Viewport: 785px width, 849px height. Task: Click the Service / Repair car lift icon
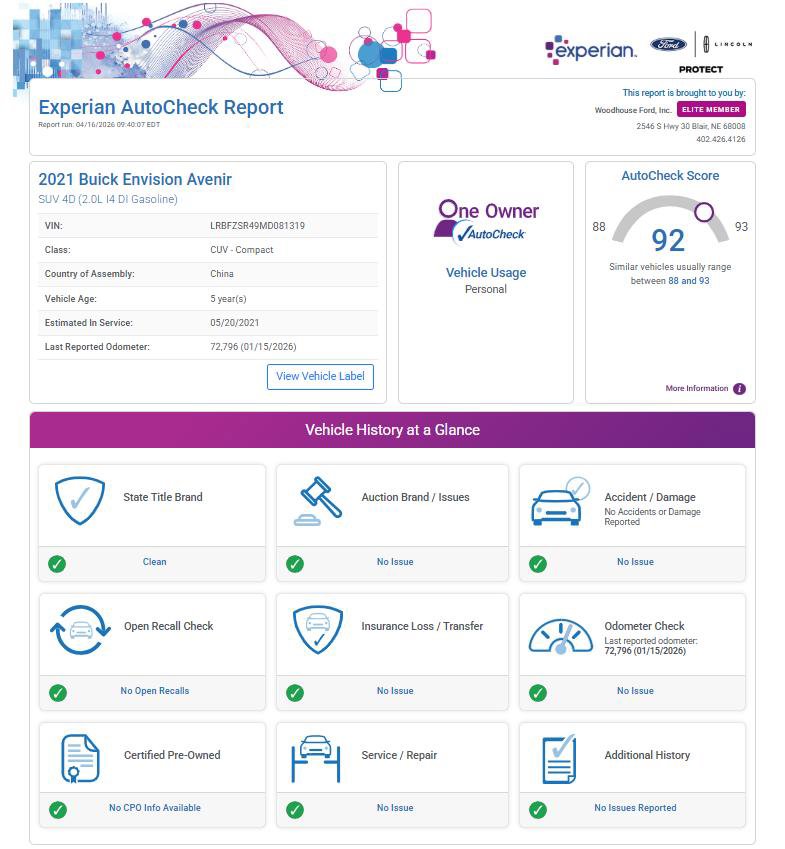point(318,760)
